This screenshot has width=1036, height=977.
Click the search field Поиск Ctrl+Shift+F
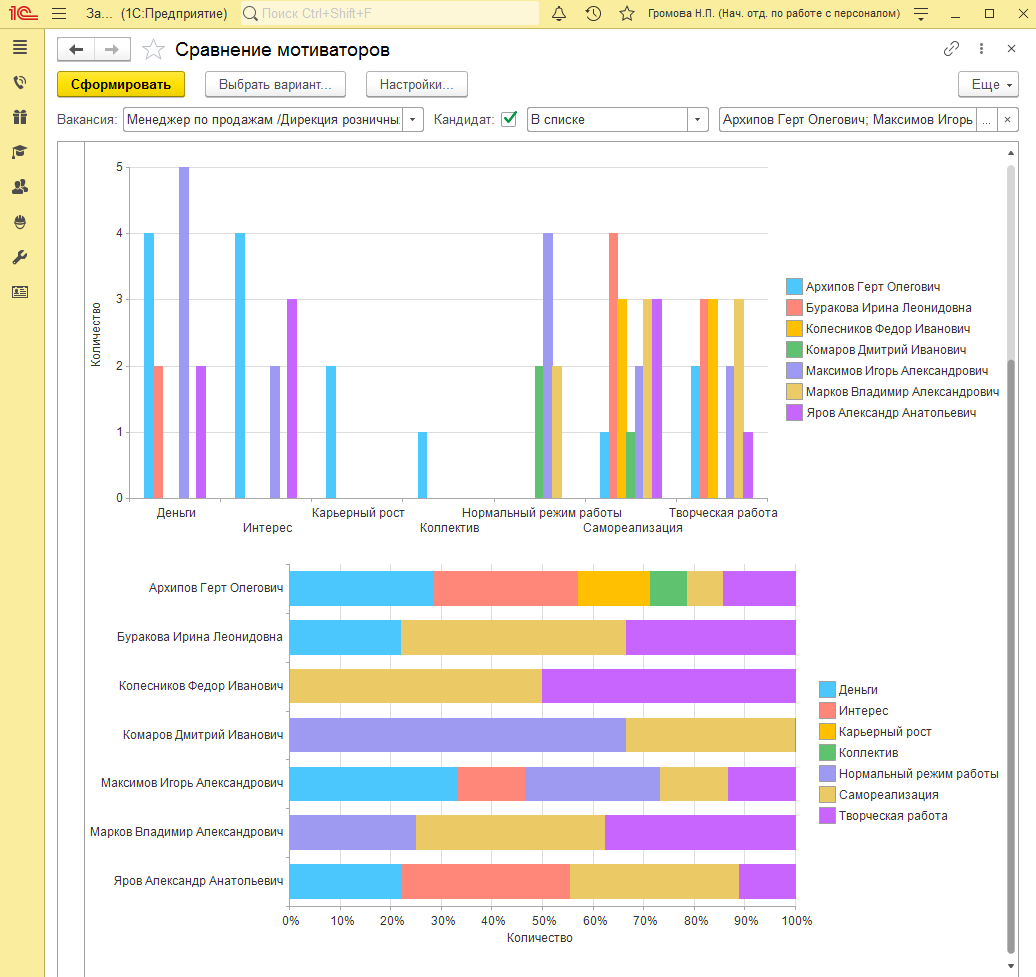tap(390, 13)
